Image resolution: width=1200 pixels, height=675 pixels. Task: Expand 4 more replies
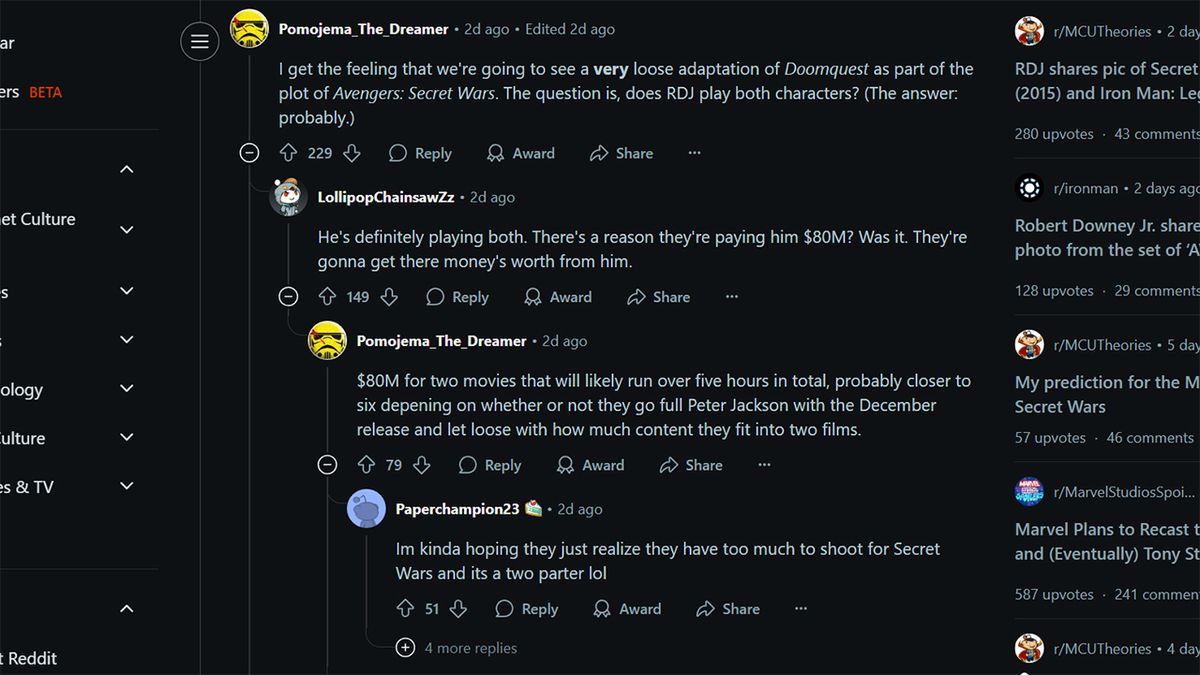(x=405, y=648)
